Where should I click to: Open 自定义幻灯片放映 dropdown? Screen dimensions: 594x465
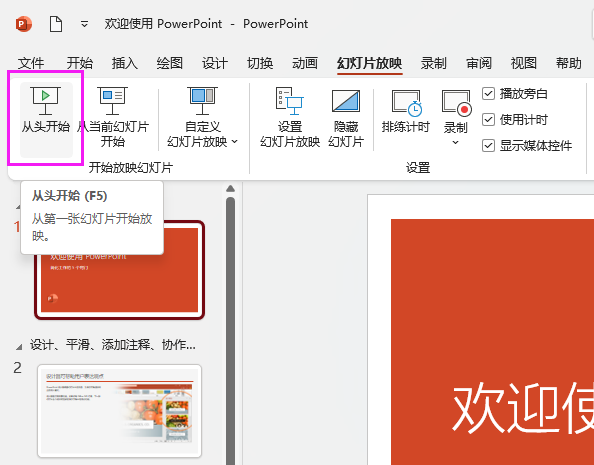pos(202,117)
